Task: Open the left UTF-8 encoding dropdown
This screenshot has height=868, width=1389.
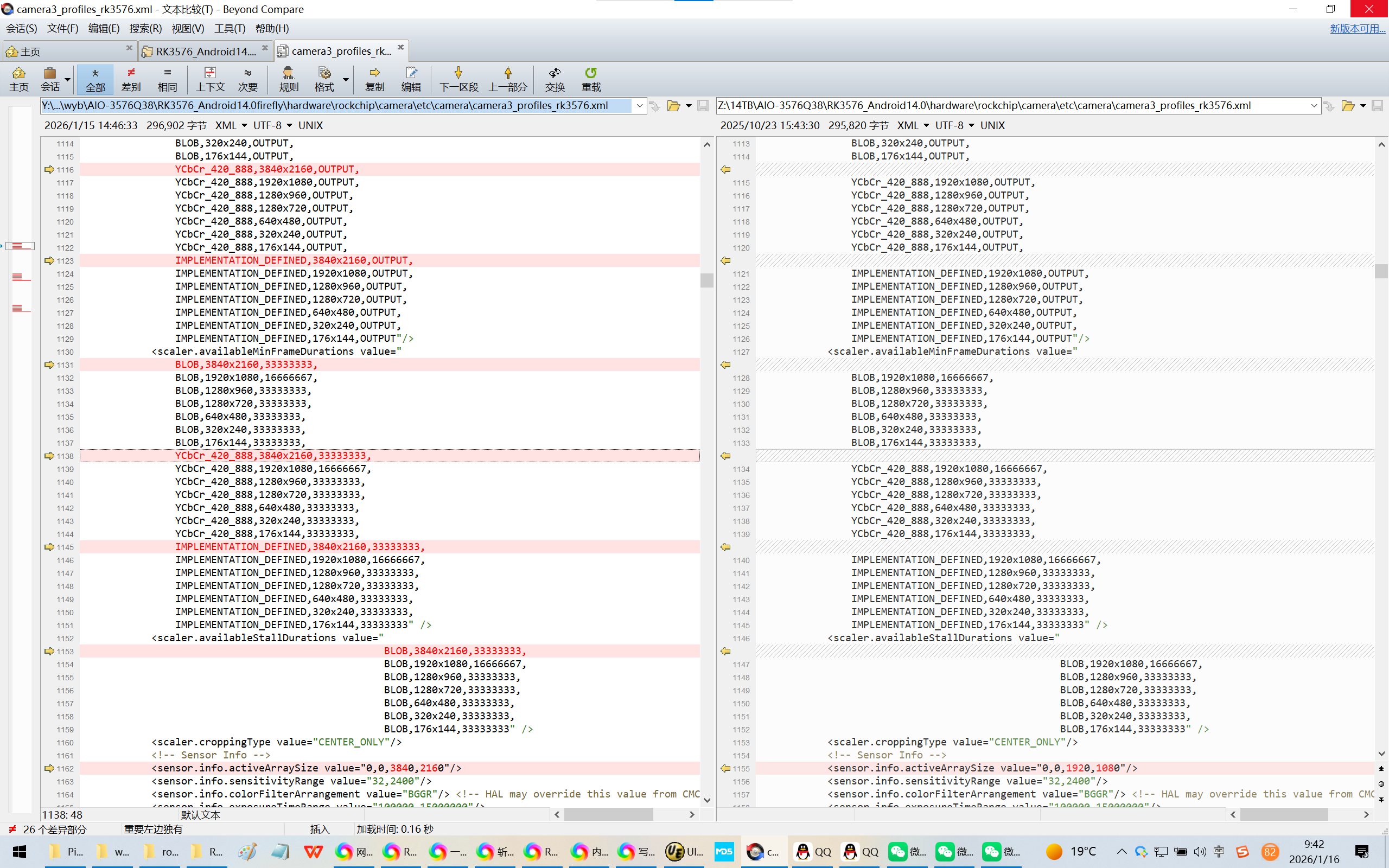Action: 289,125
